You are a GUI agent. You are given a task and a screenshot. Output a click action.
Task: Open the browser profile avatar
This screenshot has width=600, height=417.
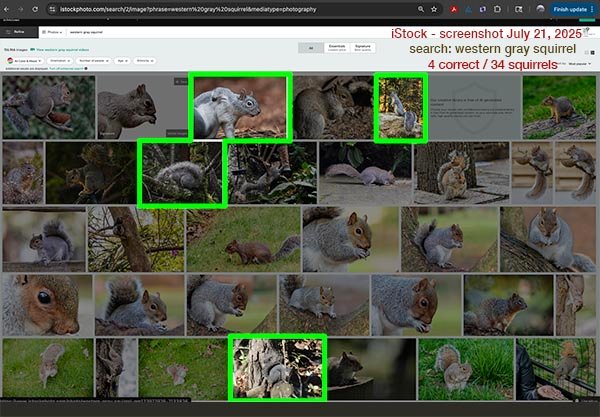(540, 9)
